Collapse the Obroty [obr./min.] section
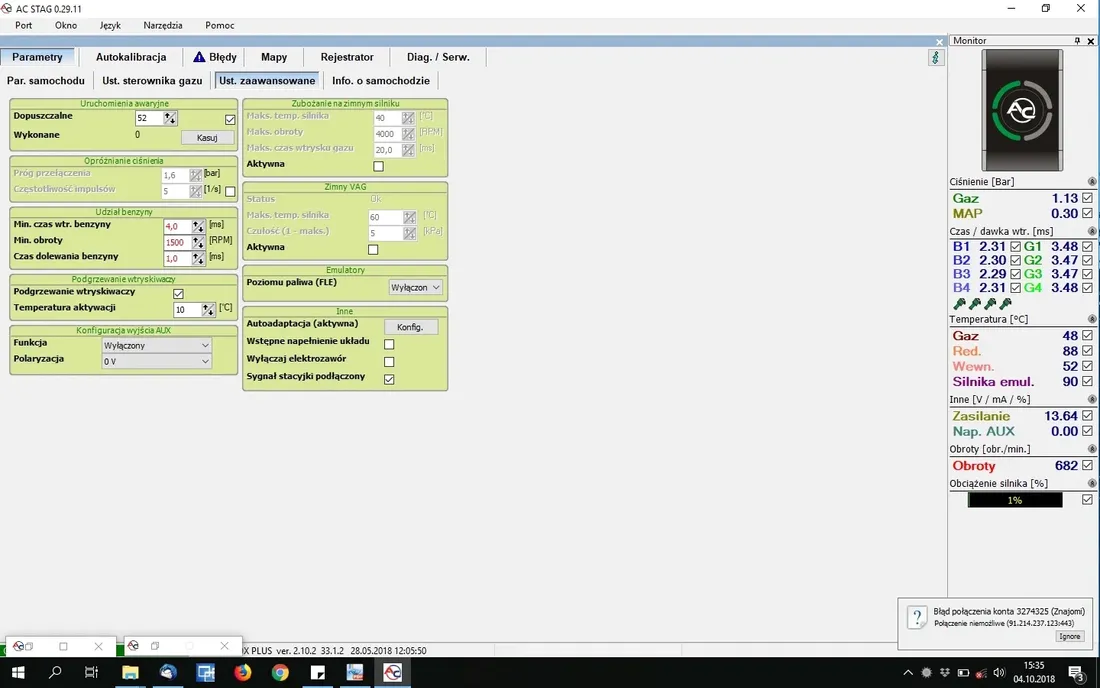The image size is (1100, 688). [x=1092, y=449]
